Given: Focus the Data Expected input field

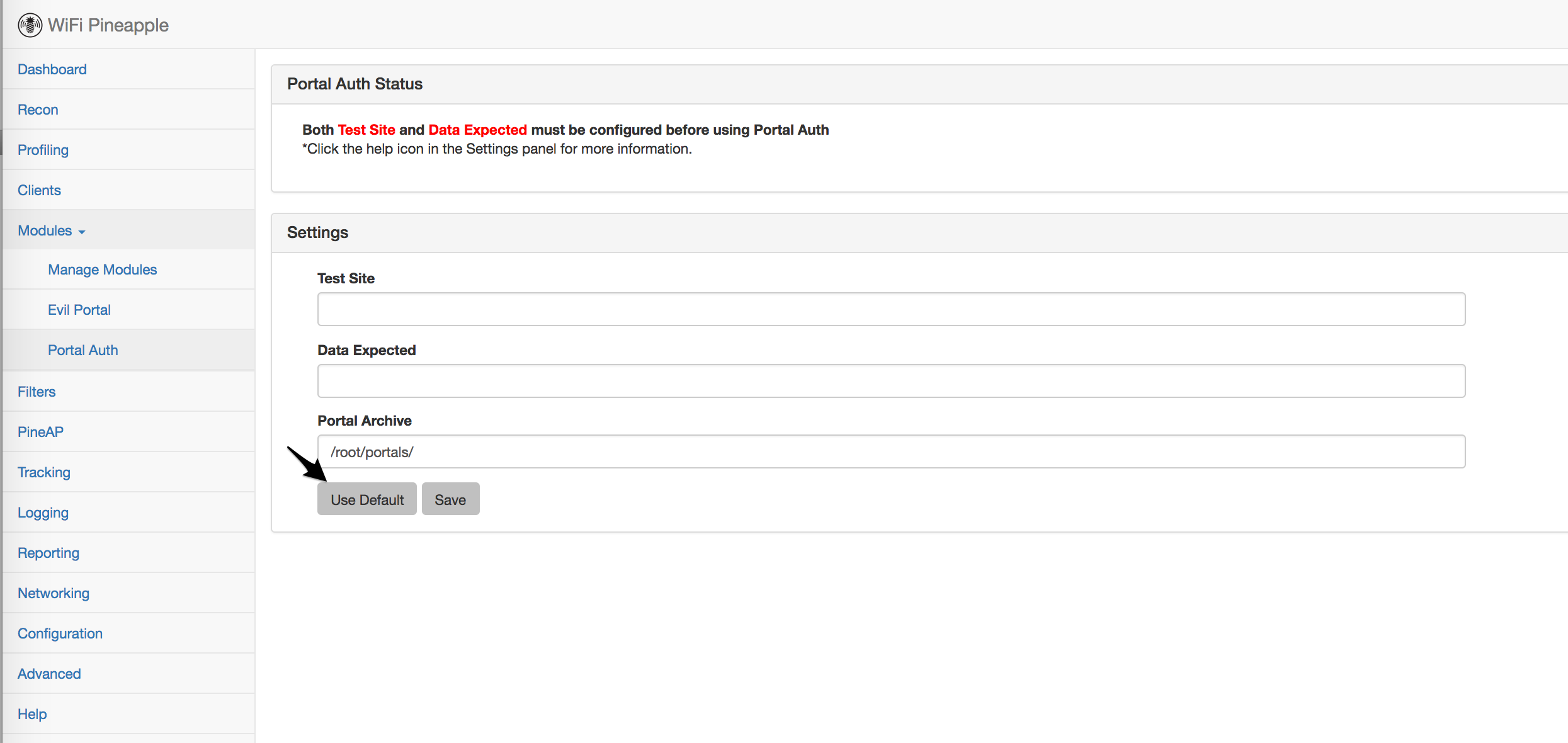Looking at the screenshot, I should (891, 381).
